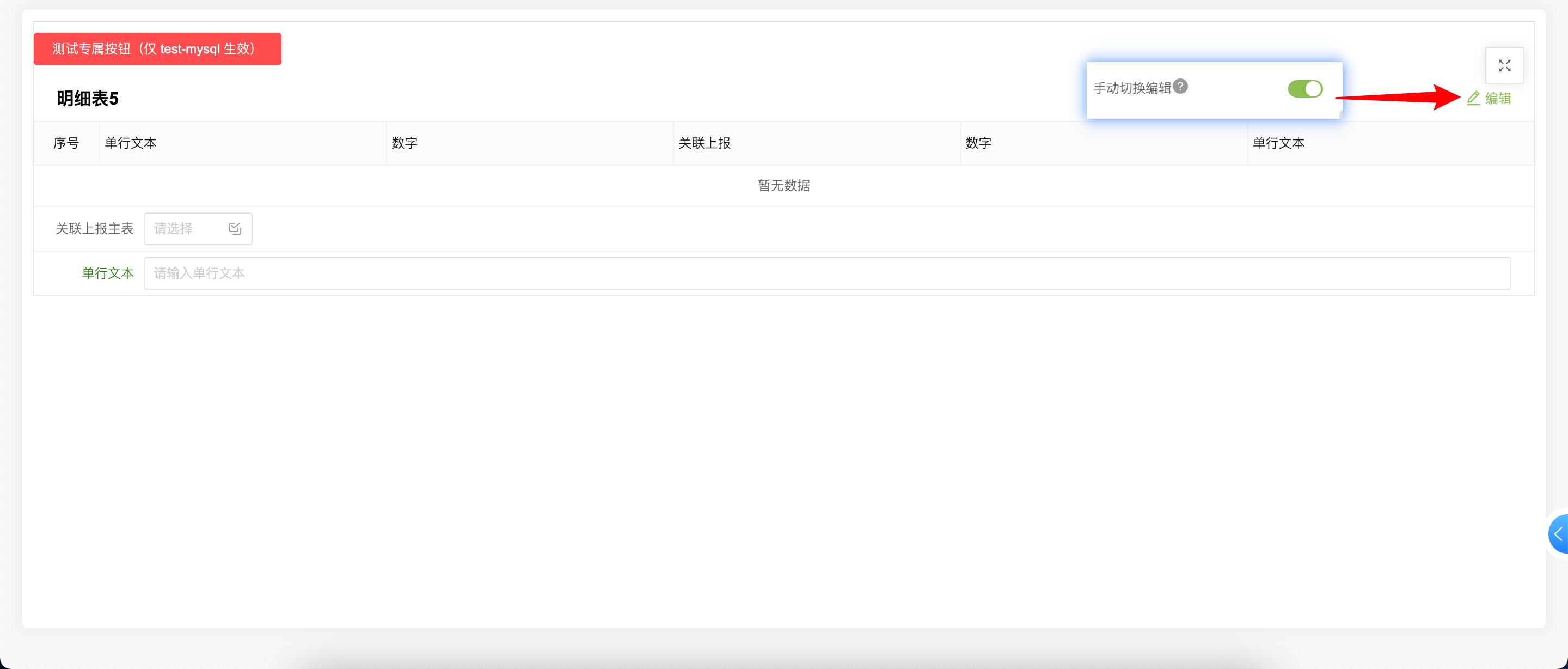
Task: Click the fullscreen expand icon
Action: (x=1504, y=65)
